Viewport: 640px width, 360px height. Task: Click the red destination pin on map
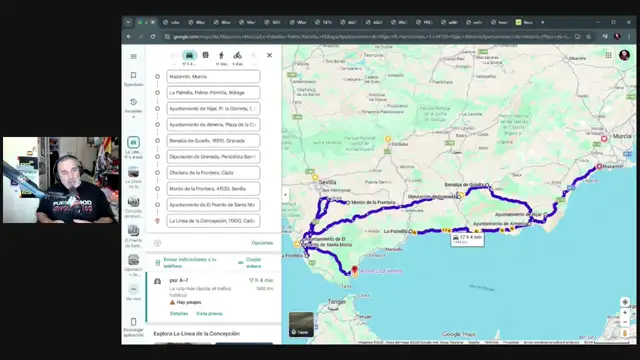coord(355,270)
